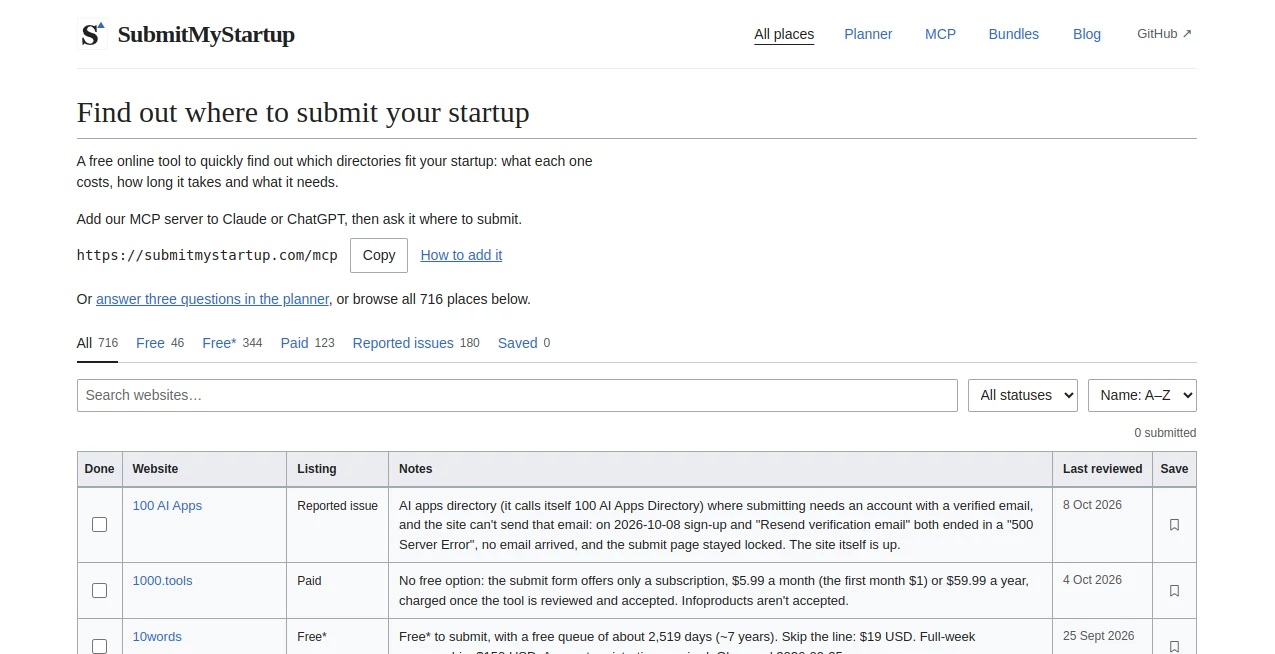Open the Planner page
The width and height of the screenshot is (1275, 654).
pos(868,34)
